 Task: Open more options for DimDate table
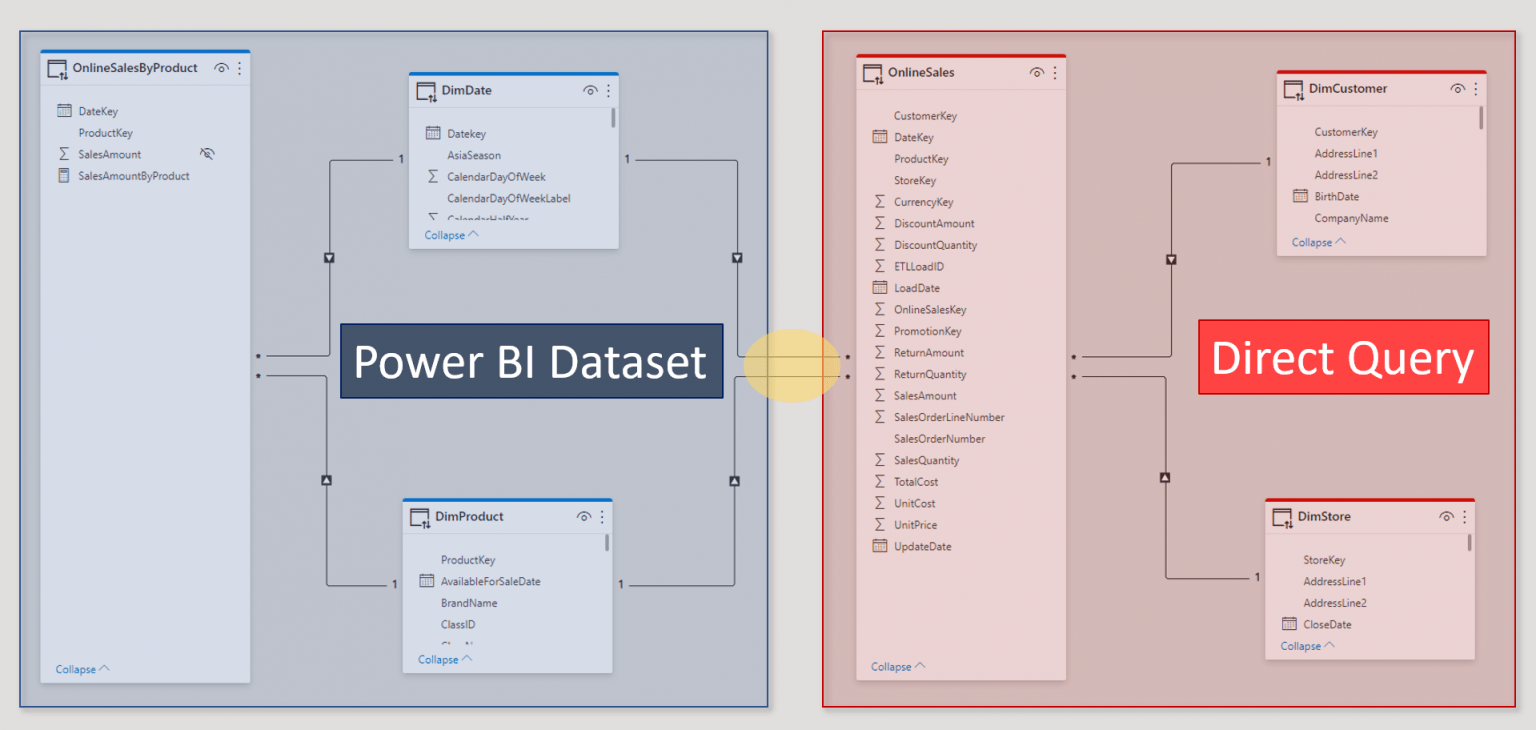pos(608,90)
